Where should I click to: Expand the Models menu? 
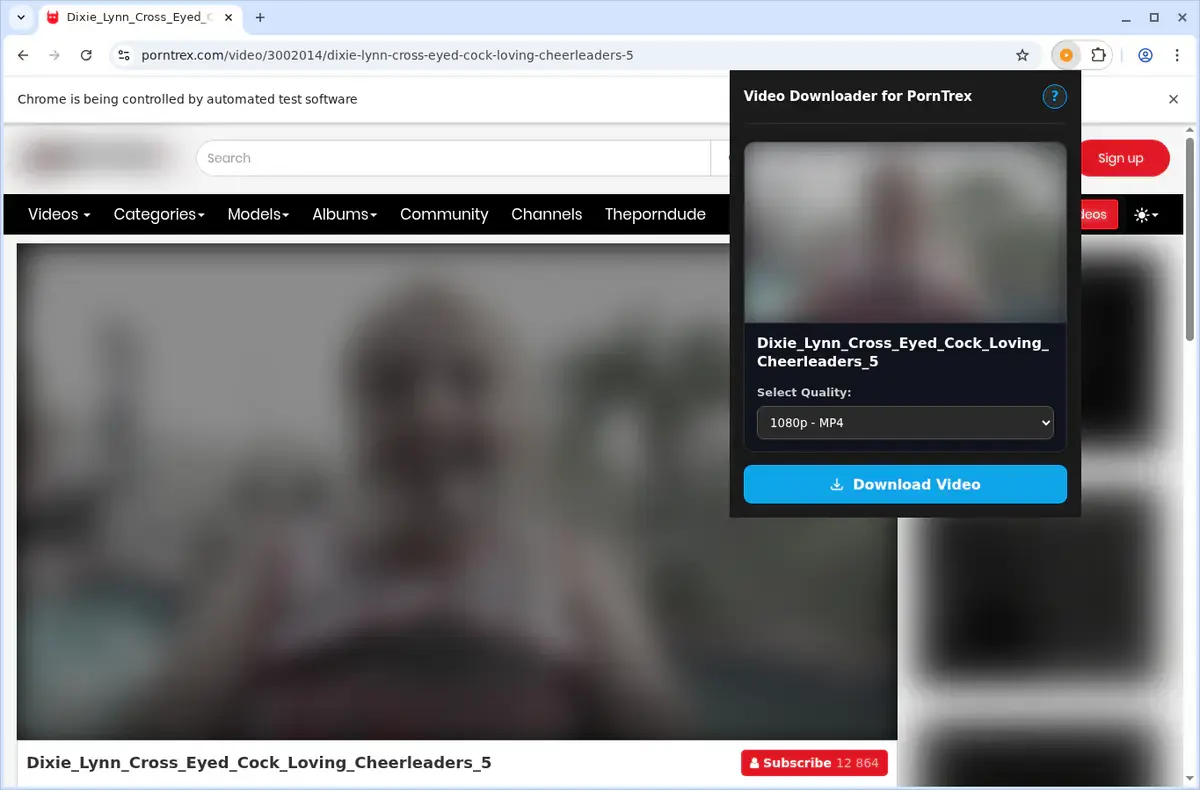pos(258,214)
